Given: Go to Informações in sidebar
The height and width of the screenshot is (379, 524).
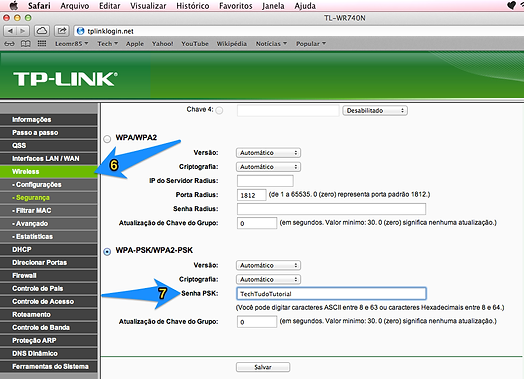Looking at the screenshot, I should click(49, 119).
